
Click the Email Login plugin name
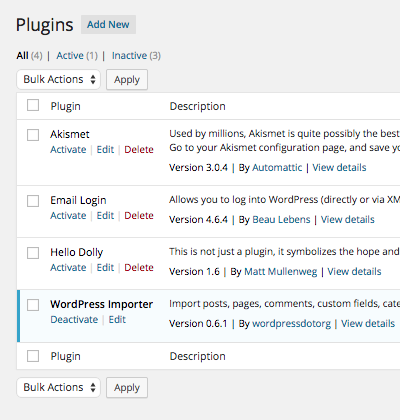78,200
